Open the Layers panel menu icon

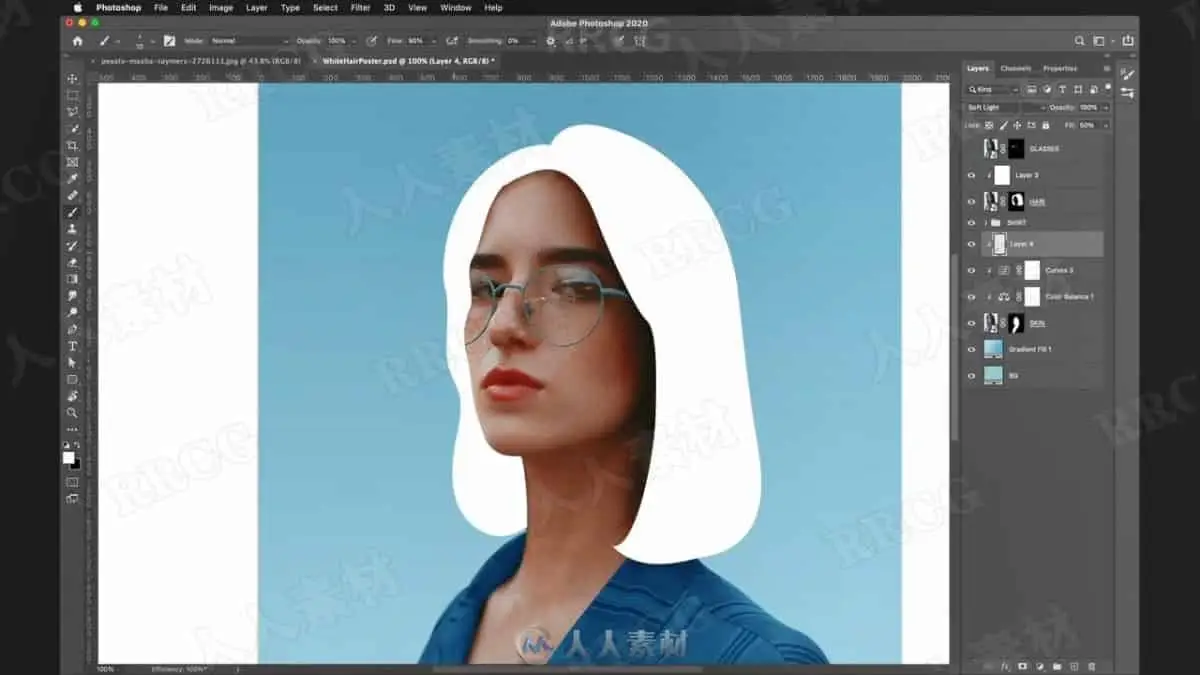[x=1106, y=68]
